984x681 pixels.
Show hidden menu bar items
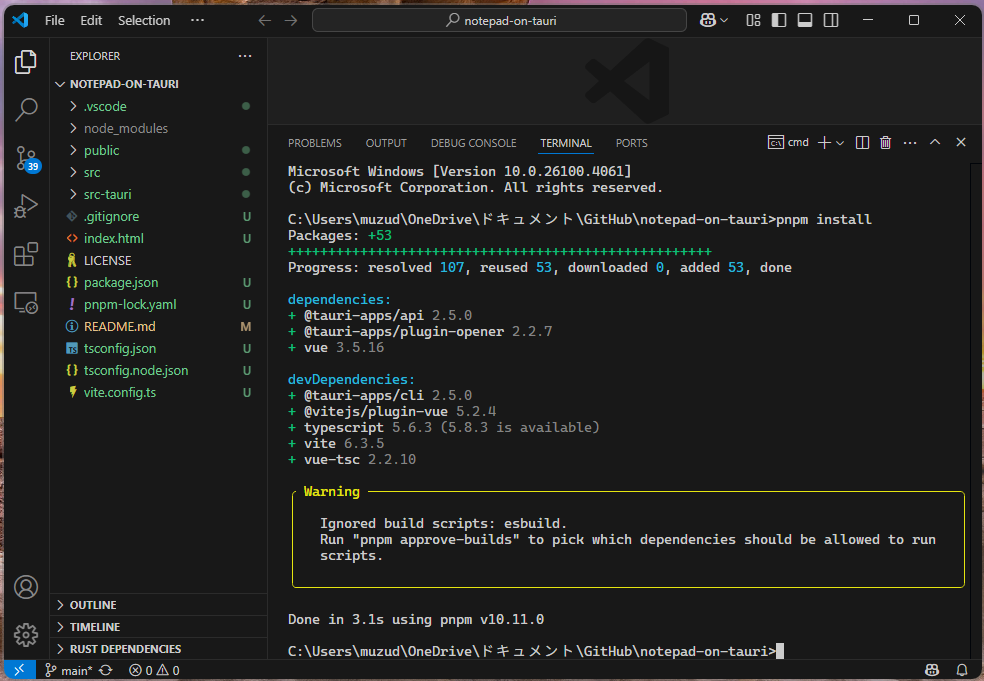click(x=198, y=20)
